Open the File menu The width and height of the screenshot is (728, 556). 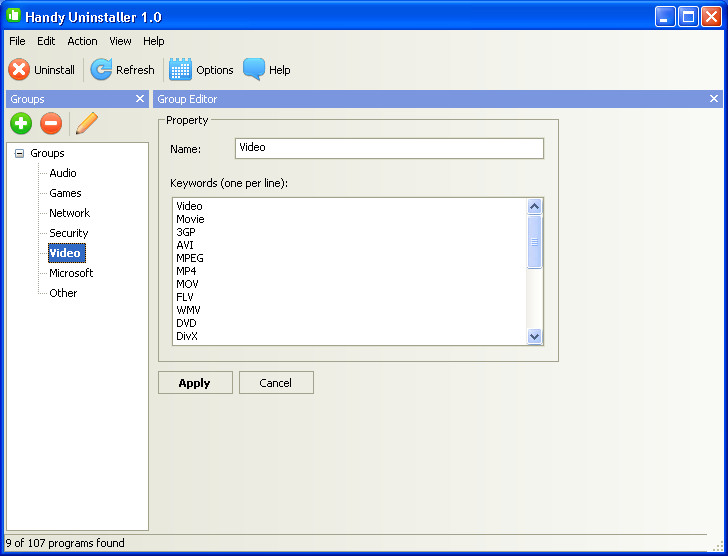[x=17, y=41]
